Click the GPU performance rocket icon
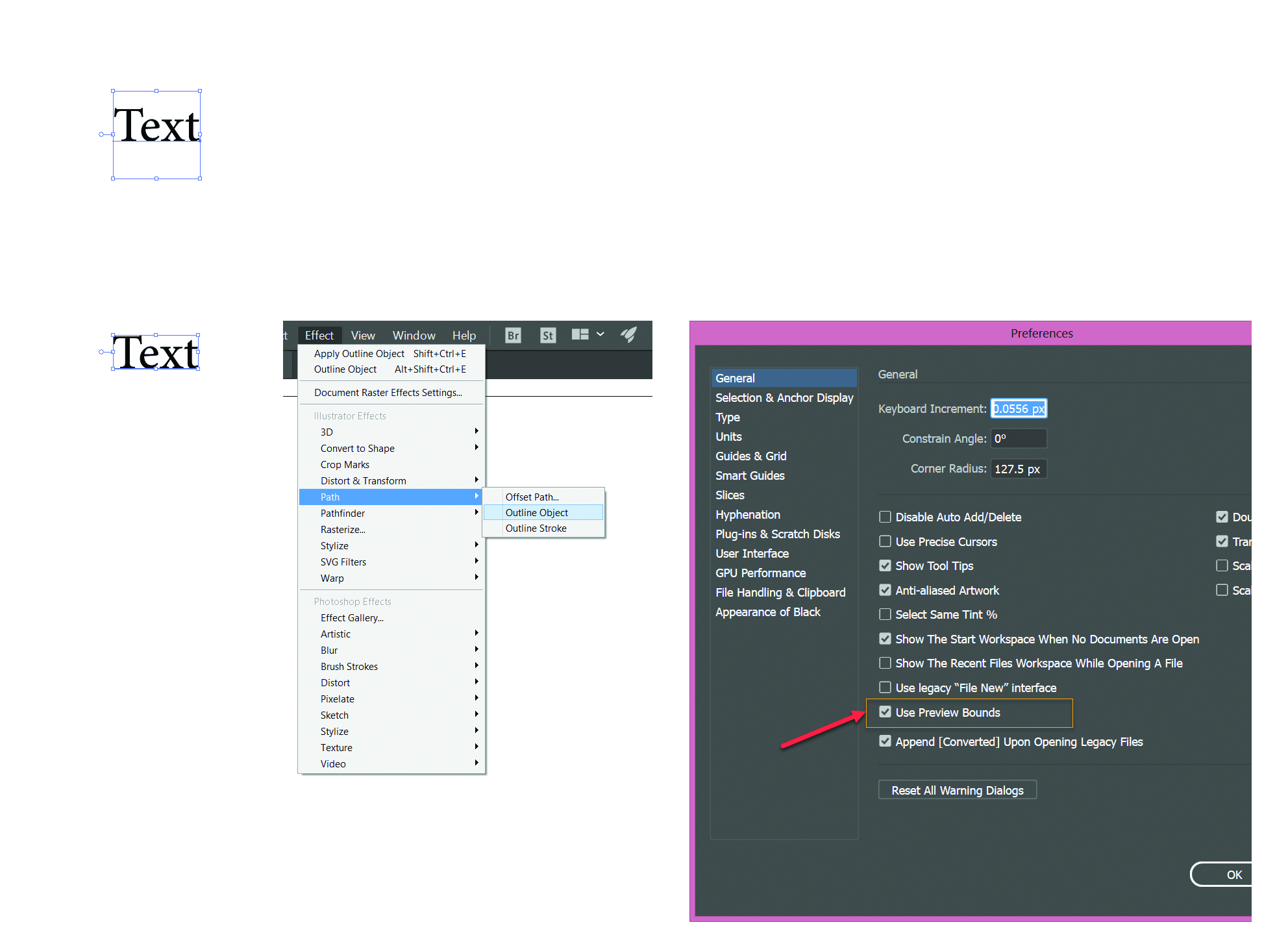The image size is (1288, 942). click(x=628, y=334)
